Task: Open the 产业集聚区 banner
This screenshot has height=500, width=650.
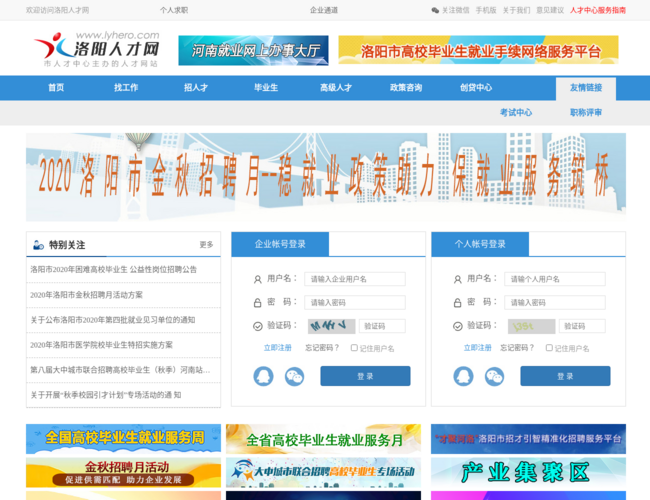Action: (529, 473)
